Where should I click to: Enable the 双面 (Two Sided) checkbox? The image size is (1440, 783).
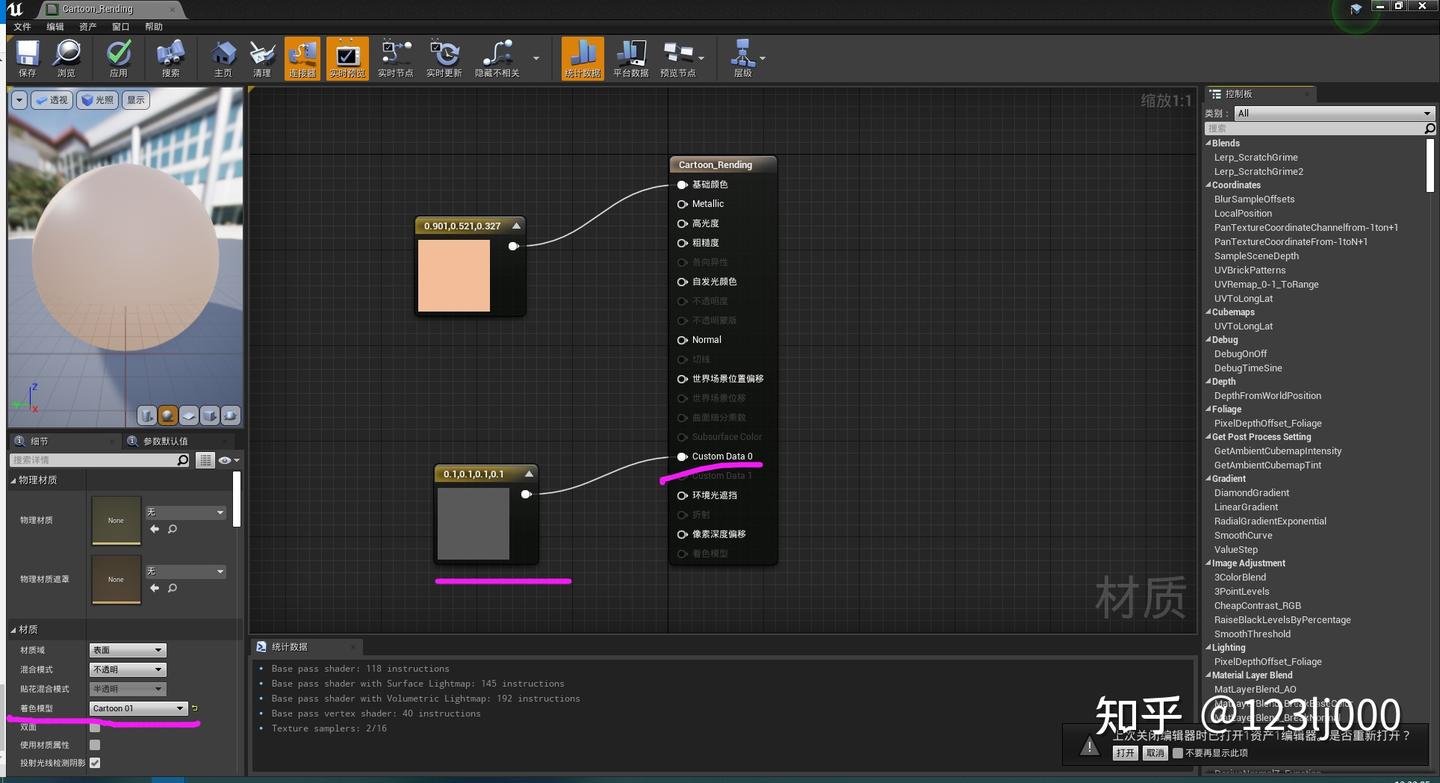pyautogui.click(x=95, y=727)
